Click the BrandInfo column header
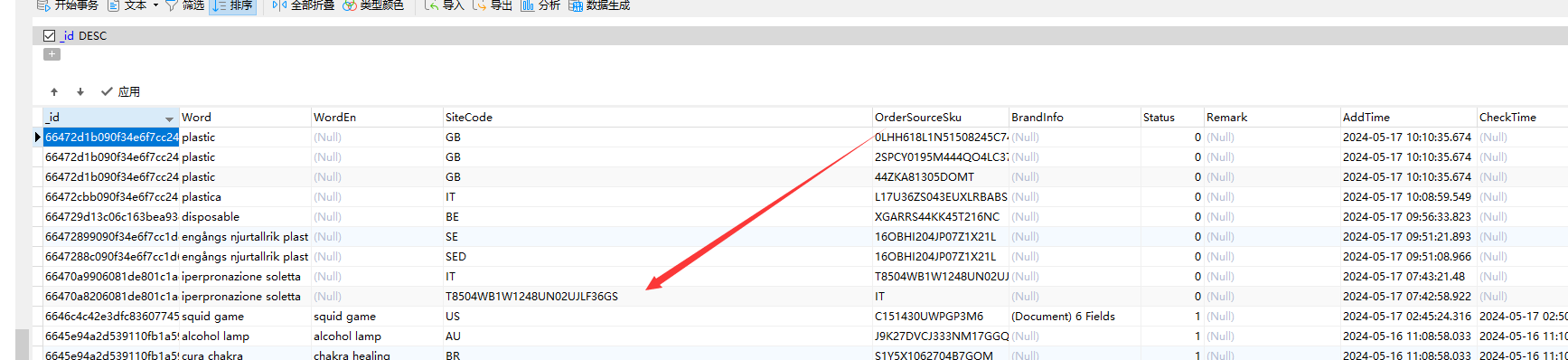The width and height of the screenshot is (1568, 360). click(1075, 118)
